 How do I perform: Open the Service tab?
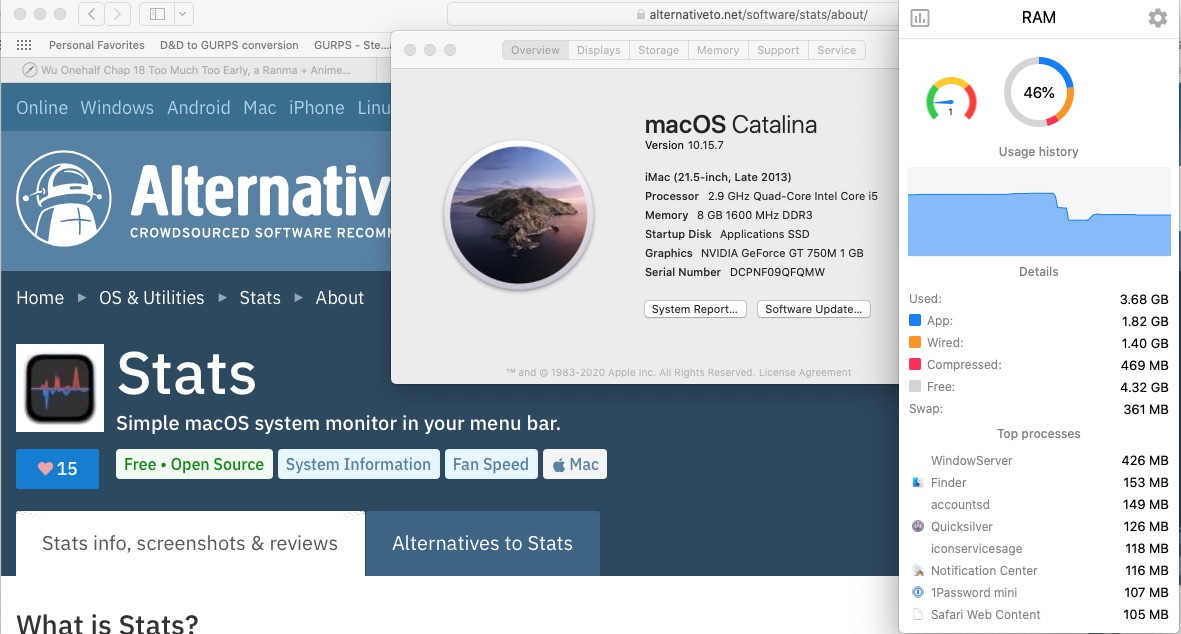(836, 50)
